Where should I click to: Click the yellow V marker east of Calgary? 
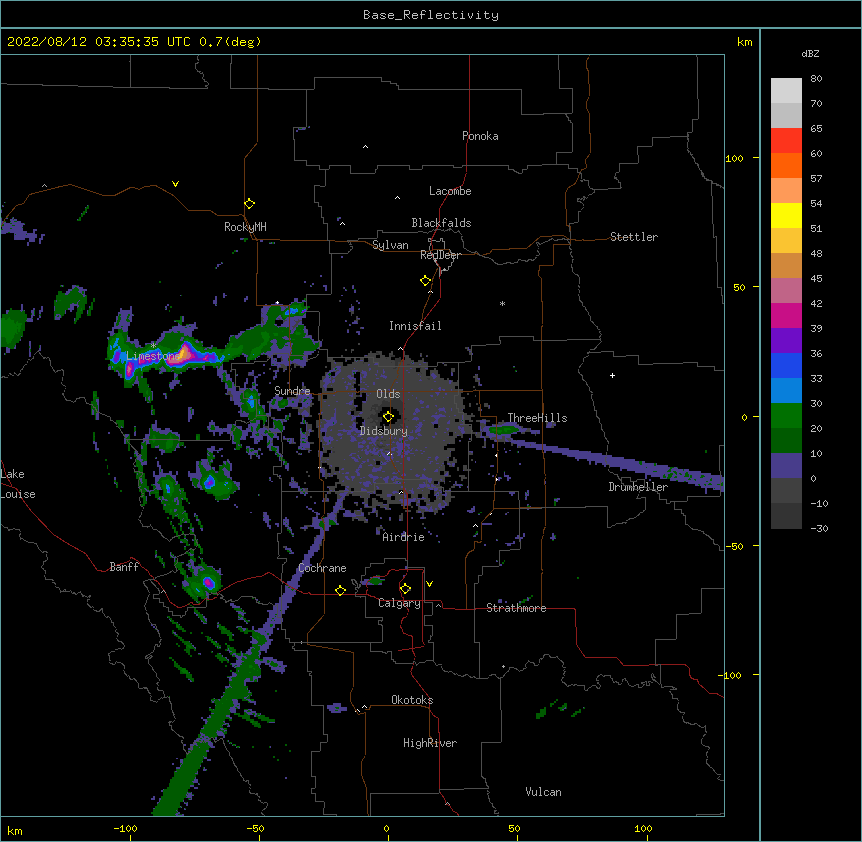tap(429, 584)
